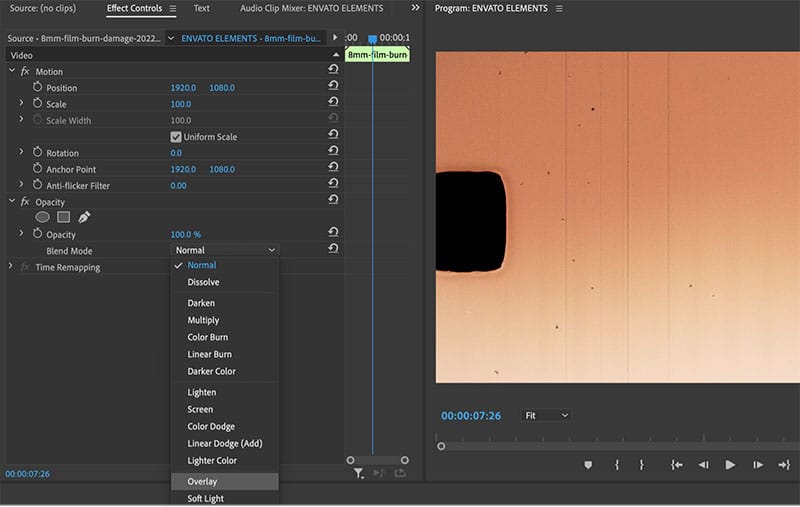Expand the Rotation property
The height and width of the screenshot is (507, 800).
point(21,152)
